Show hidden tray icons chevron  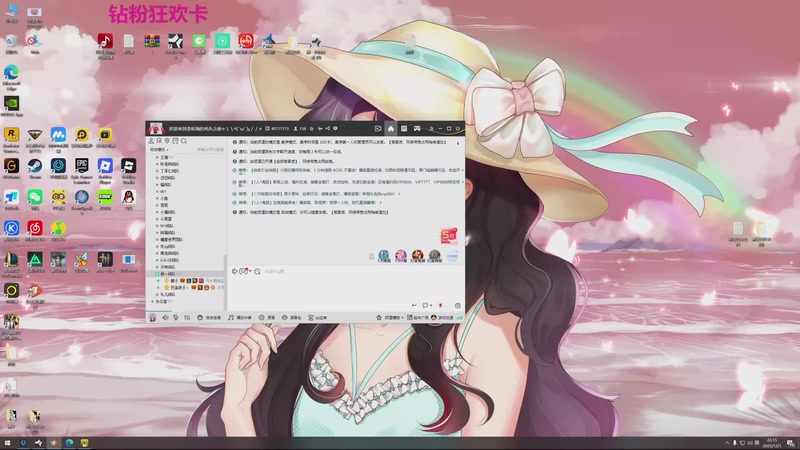tap(727, 443)
